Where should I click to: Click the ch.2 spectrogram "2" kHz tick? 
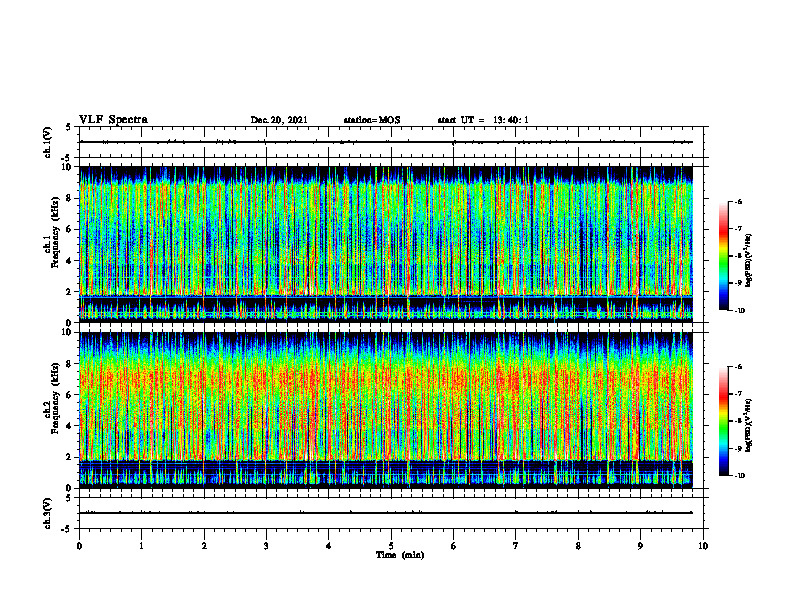(69, 457)
